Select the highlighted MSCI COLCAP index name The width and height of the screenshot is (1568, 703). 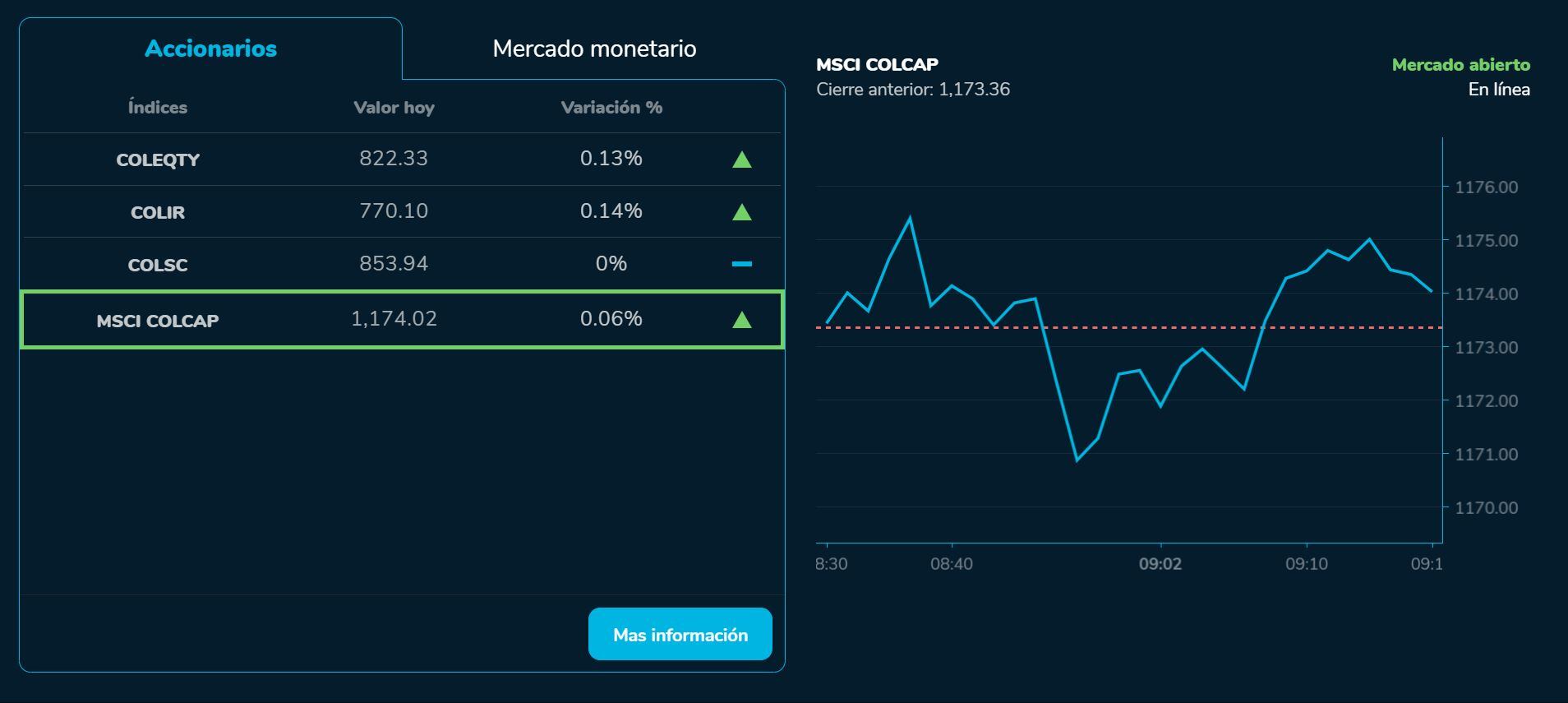pos(158,321)
